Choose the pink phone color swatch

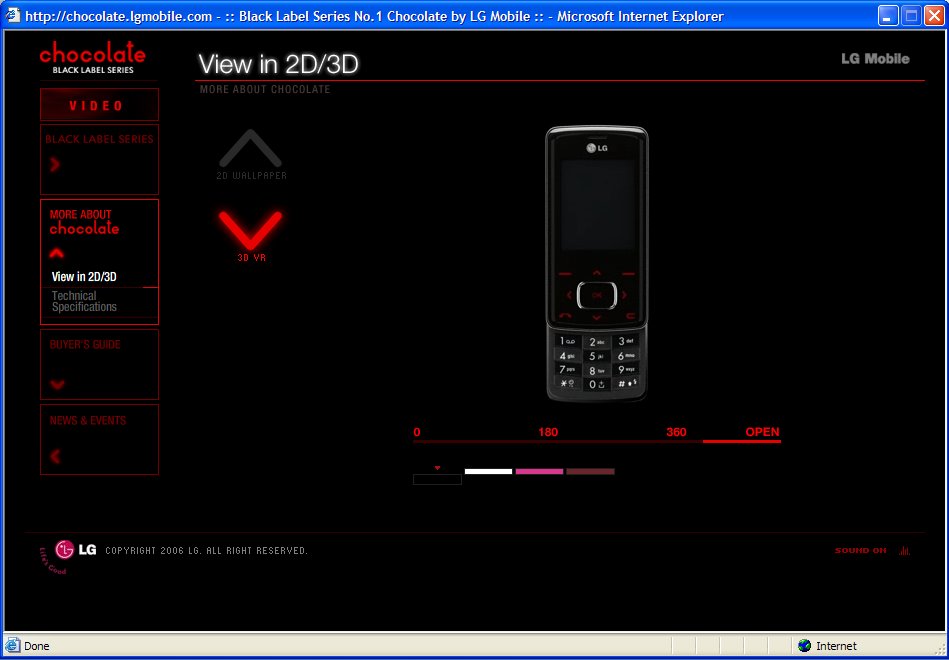click(x=539, y=472)
